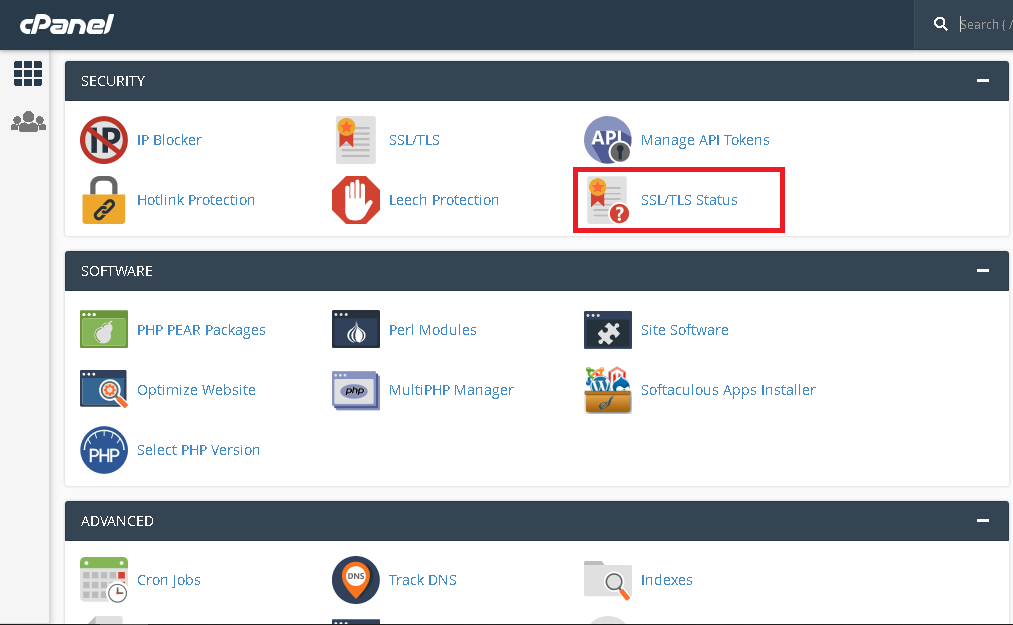
Task: Click the MultiPHP Manager icon
Action: click(x=356, y=390)
